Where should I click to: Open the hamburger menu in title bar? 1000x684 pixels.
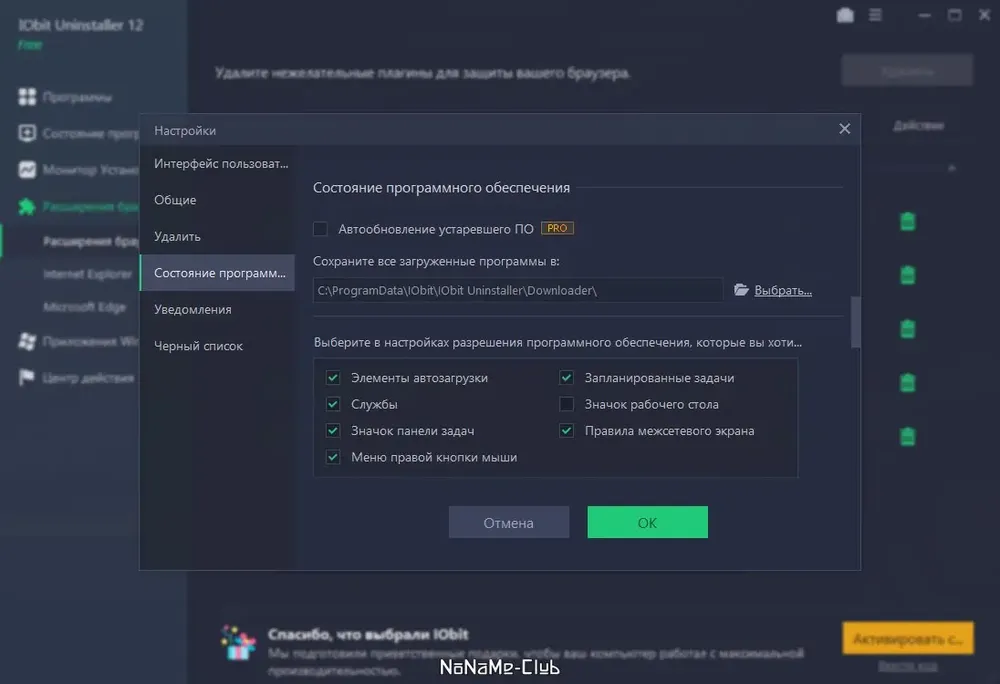tap(875, 15)
